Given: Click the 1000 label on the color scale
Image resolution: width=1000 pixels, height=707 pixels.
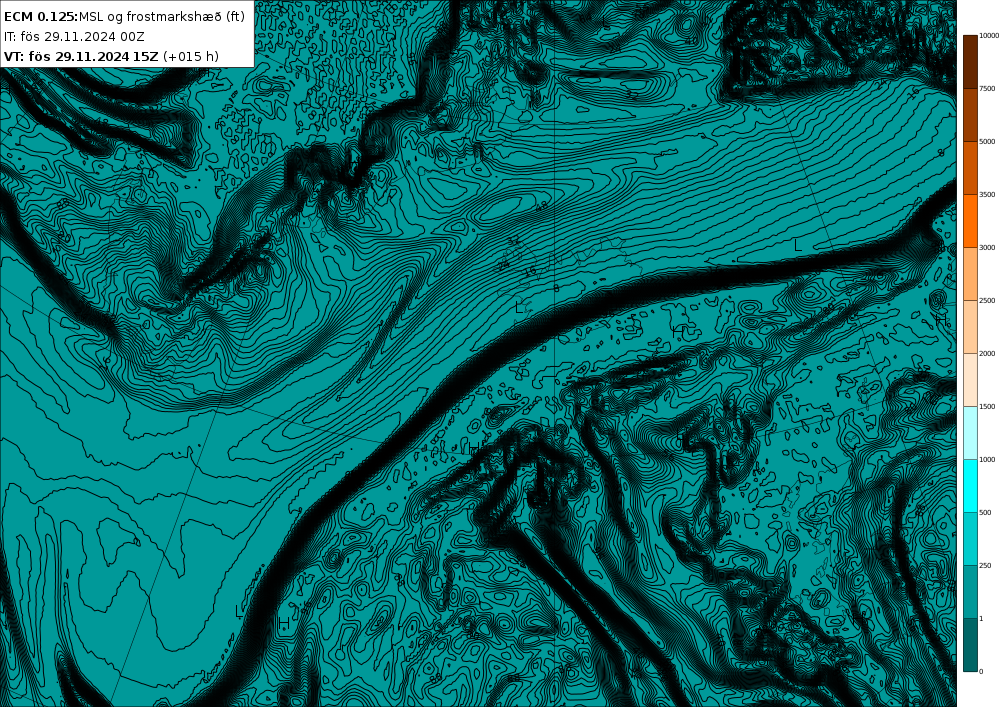Looking at the screenshot, I should click(987, 459).
